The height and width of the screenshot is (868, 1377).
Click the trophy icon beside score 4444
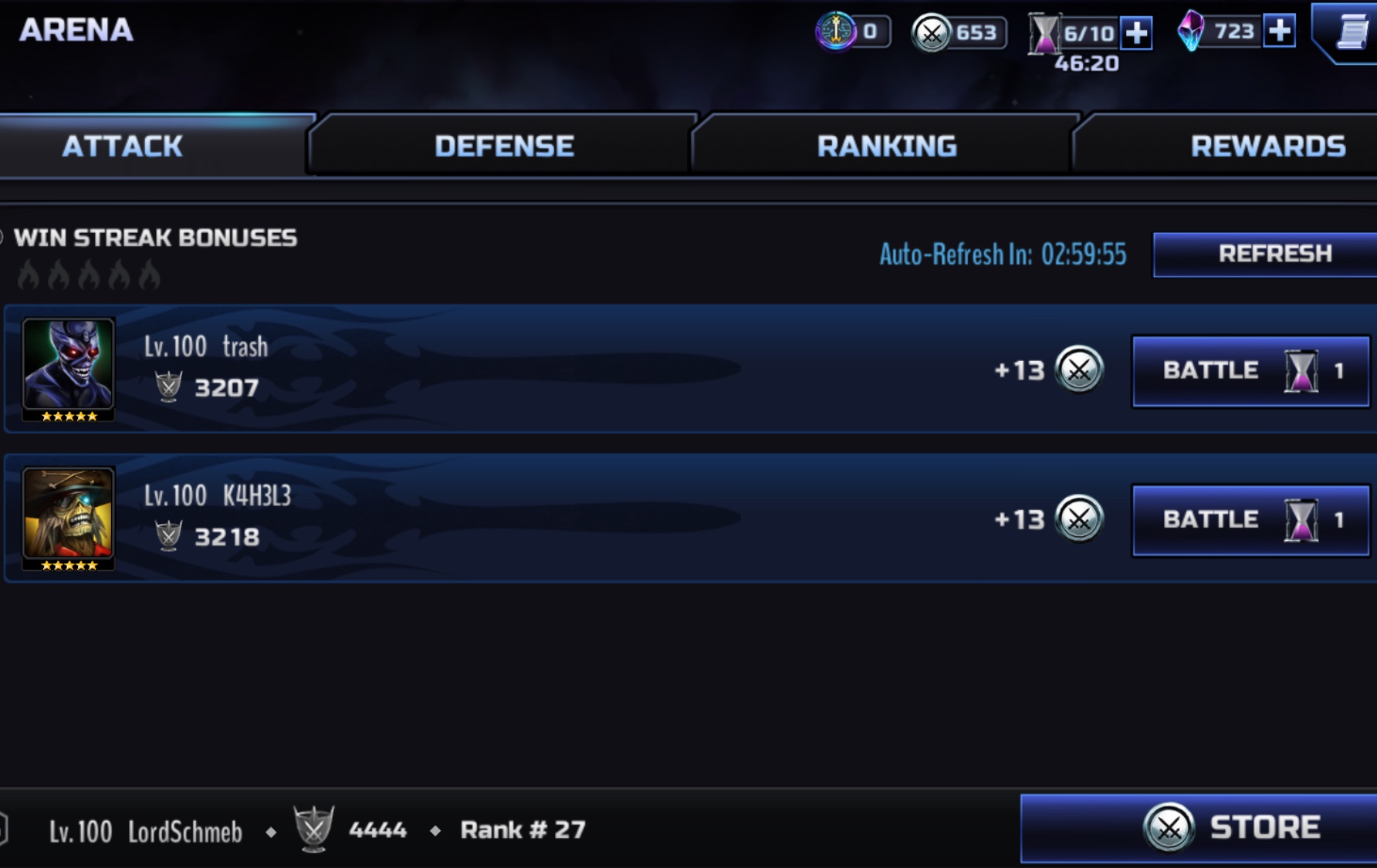pos(313,828)
